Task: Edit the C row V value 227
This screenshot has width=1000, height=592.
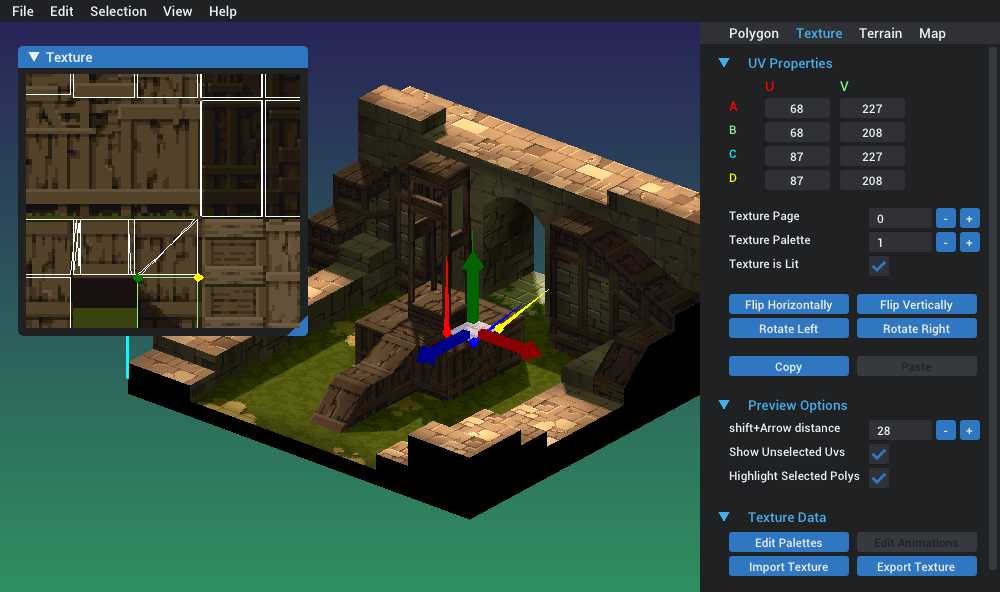Action: tap(872, 156)
